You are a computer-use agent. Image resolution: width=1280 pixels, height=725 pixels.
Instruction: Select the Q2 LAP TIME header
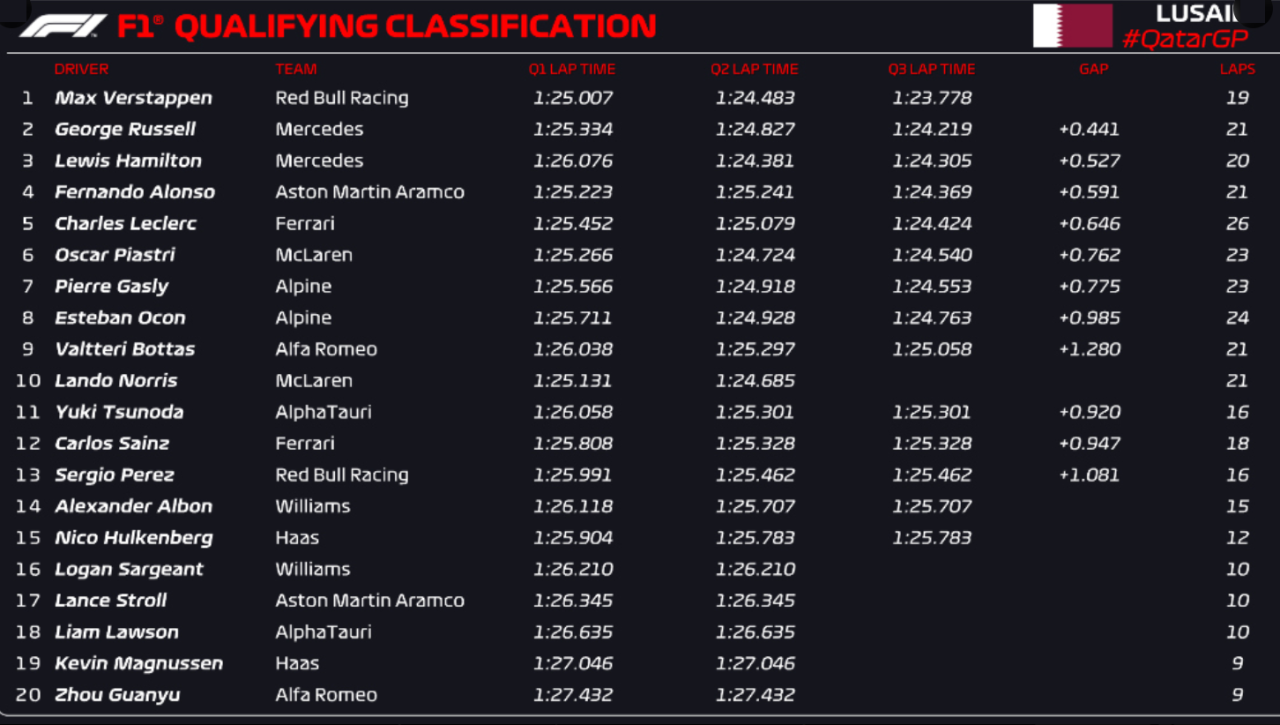[x=754, y=69]
